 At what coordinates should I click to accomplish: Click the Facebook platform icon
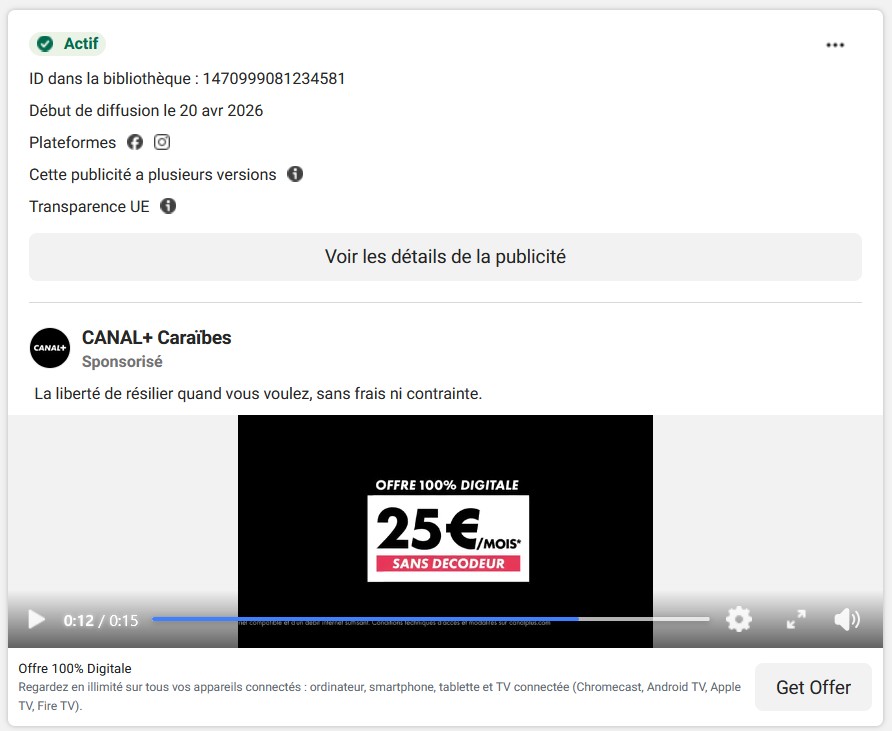[135, 142]
